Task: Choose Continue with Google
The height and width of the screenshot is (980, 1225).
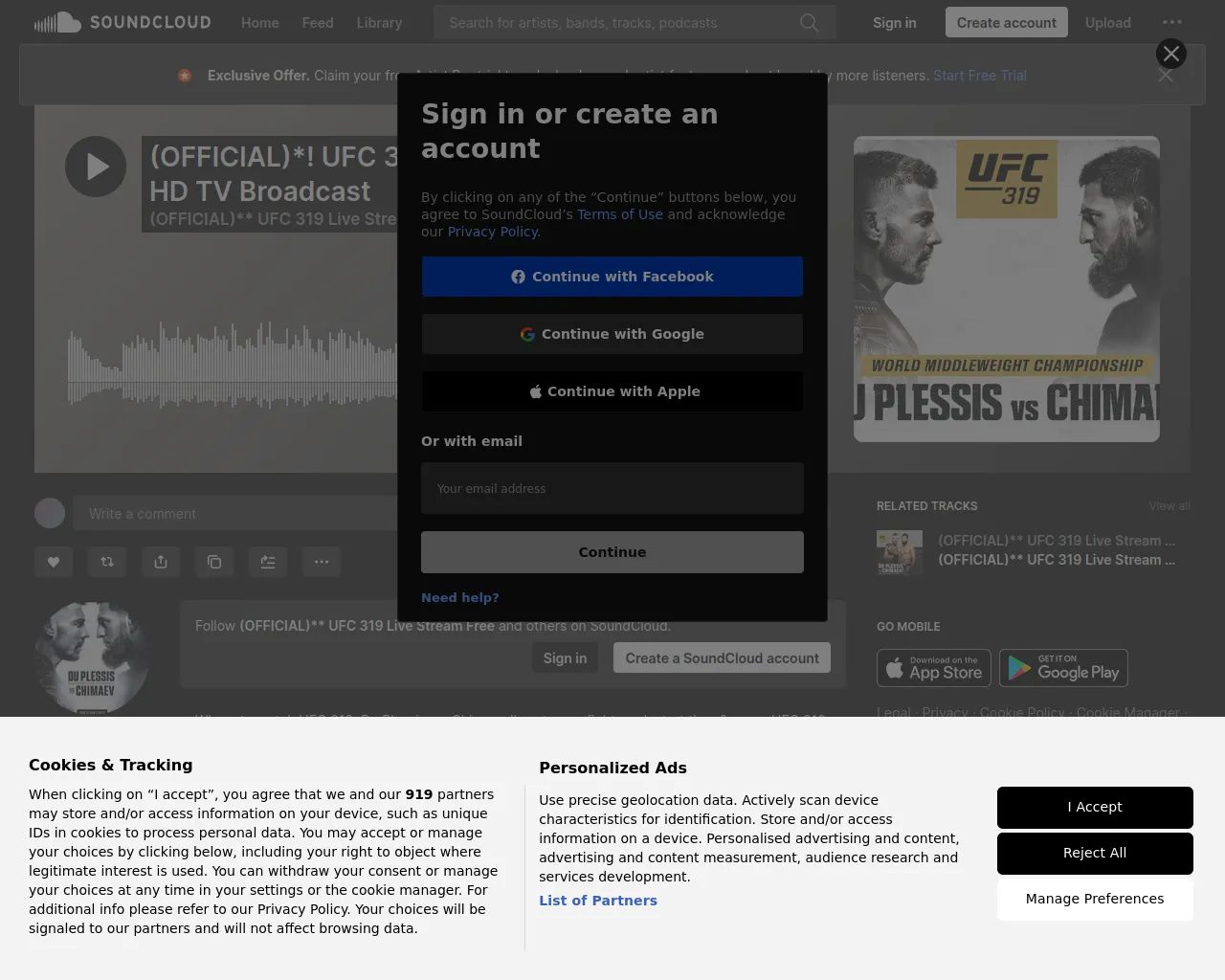Action: tap(612, 334)
